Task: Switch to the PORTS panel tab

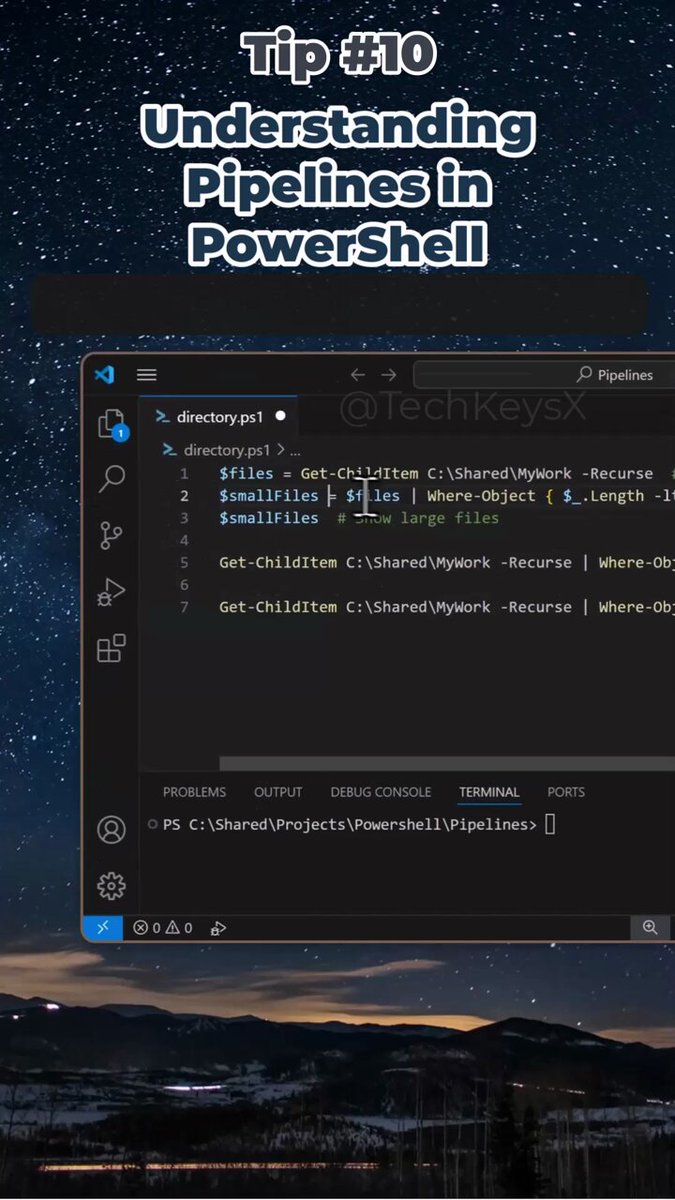Action: point(566,792)
